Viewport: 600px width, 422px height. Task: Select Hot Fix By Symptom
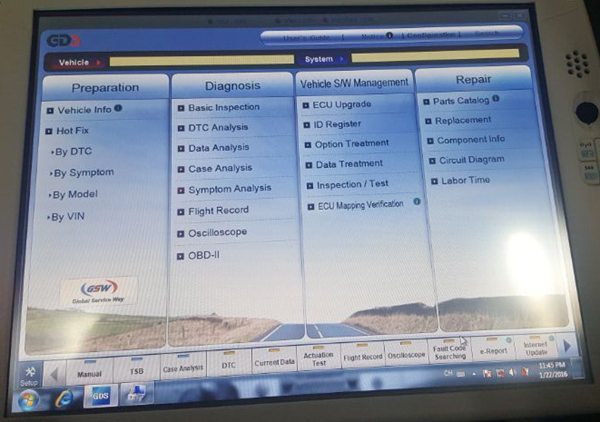point(83,173)
